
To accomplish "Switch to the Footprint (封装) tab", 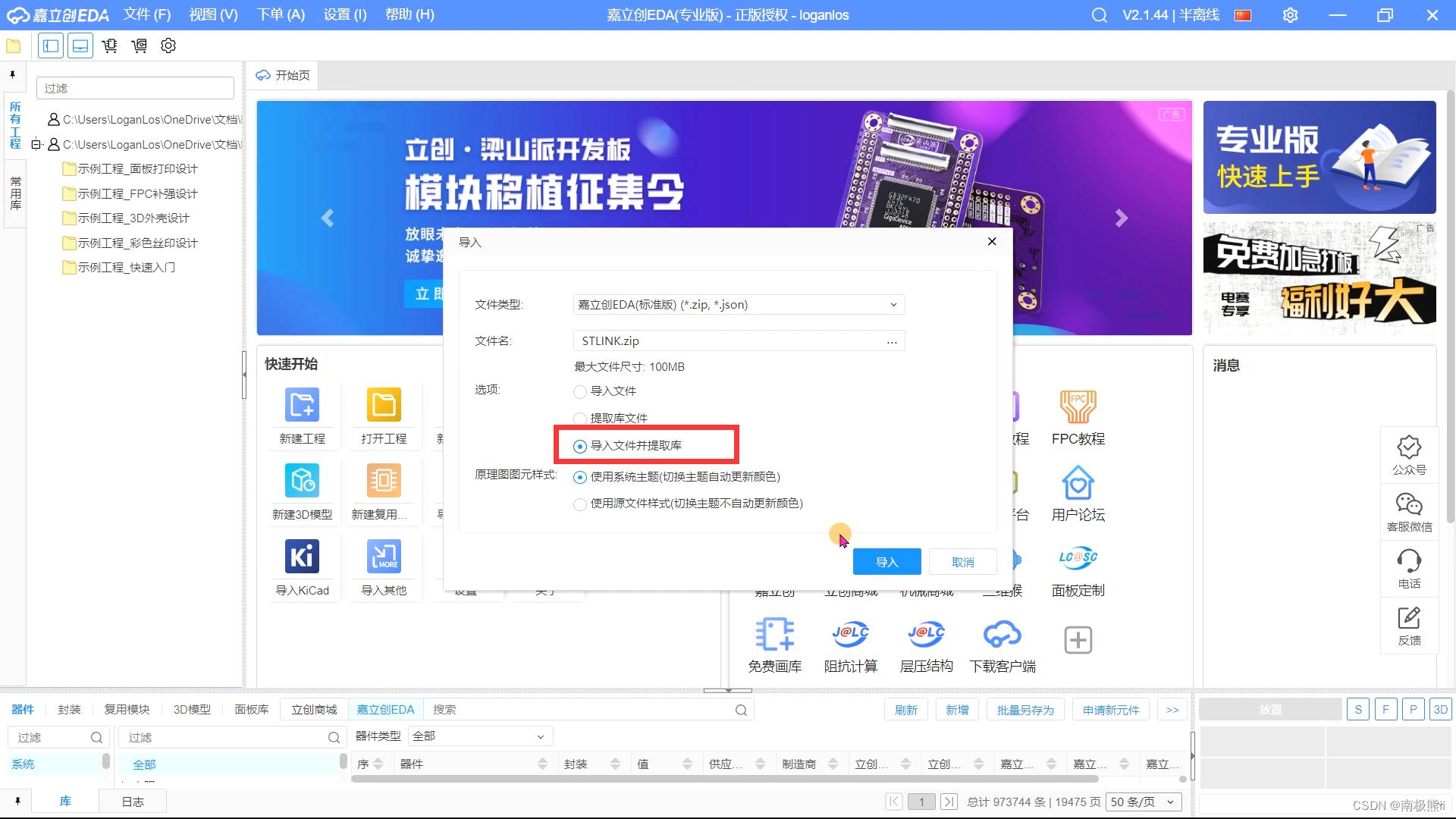I will pyautogui.click(x=69, y=710).
